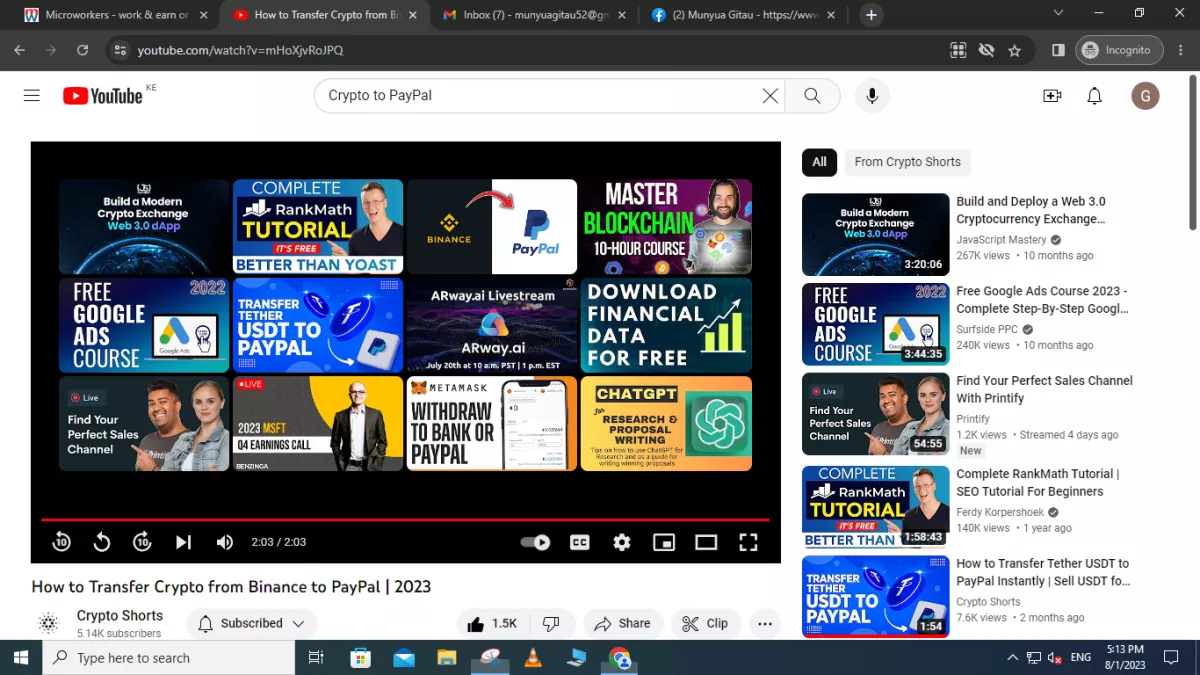
Task: Switch video to miniplayer mode
Action: 664,542
